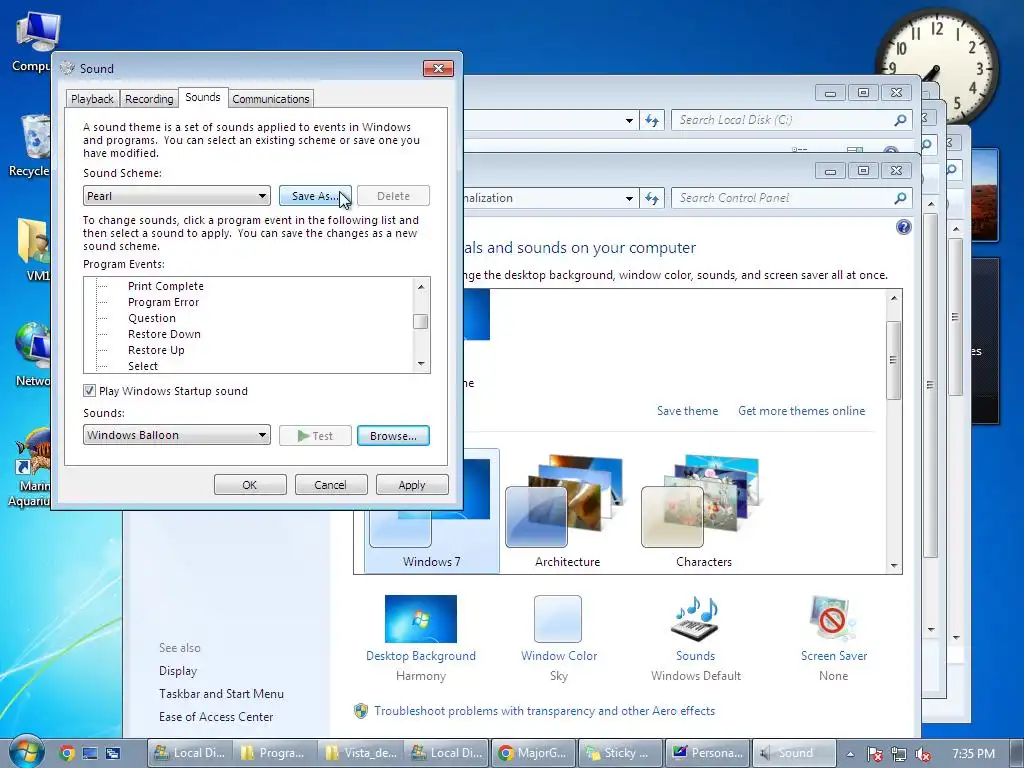Viewport: 1024px width, 768px height.
Task: Click refresh icon in Local Disk address bar
Action: coord(652,120)
